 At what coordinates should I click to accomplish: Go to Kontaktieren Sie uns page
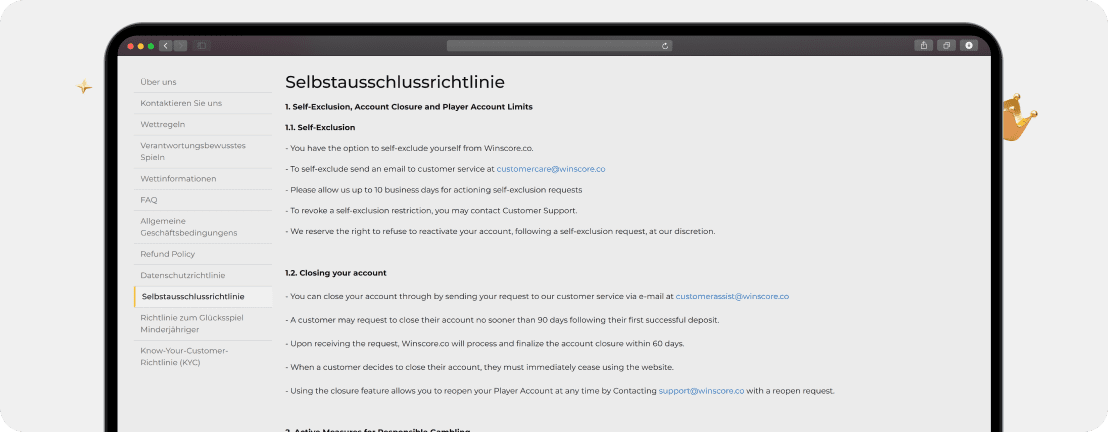181,103
